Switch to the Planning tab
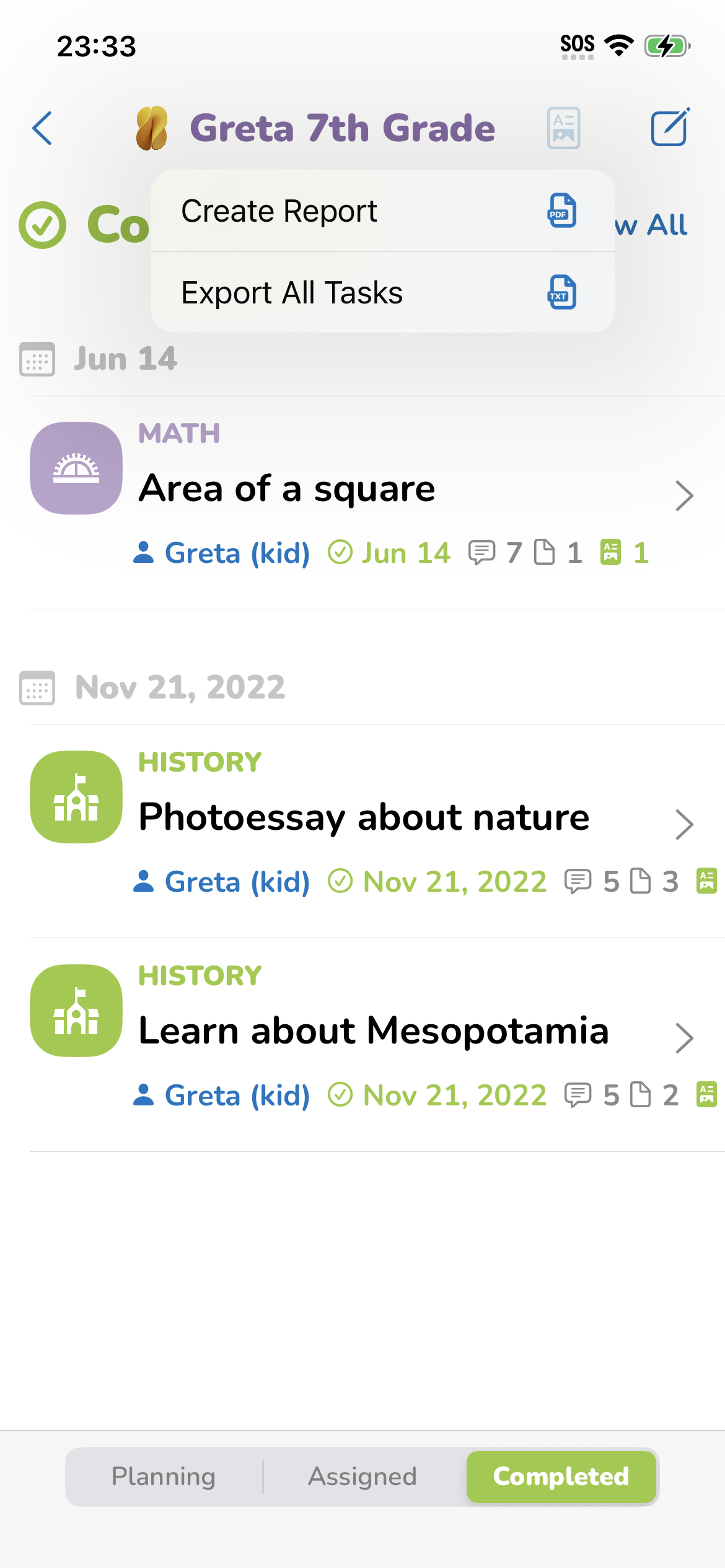Screen dimensions: 725x1568 [164, 1476]
